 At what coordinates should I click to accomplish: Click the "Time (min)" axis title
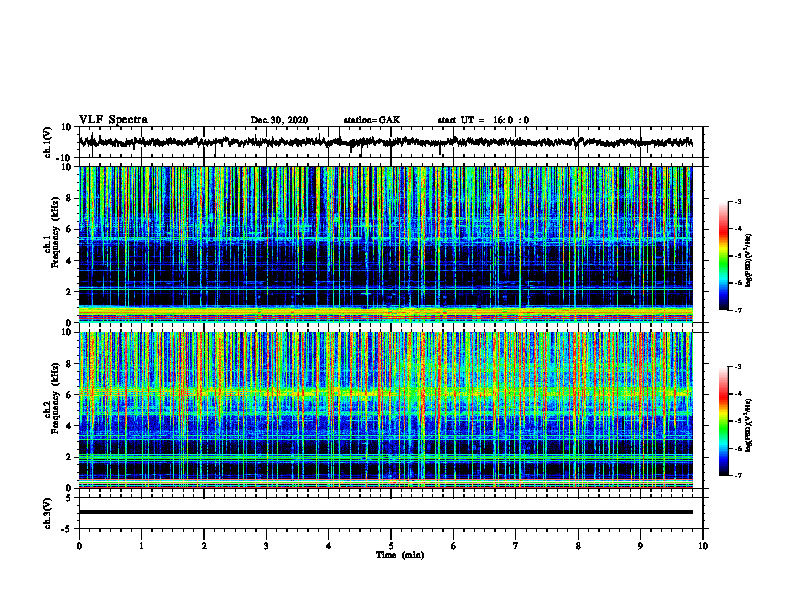pos(400,555)
